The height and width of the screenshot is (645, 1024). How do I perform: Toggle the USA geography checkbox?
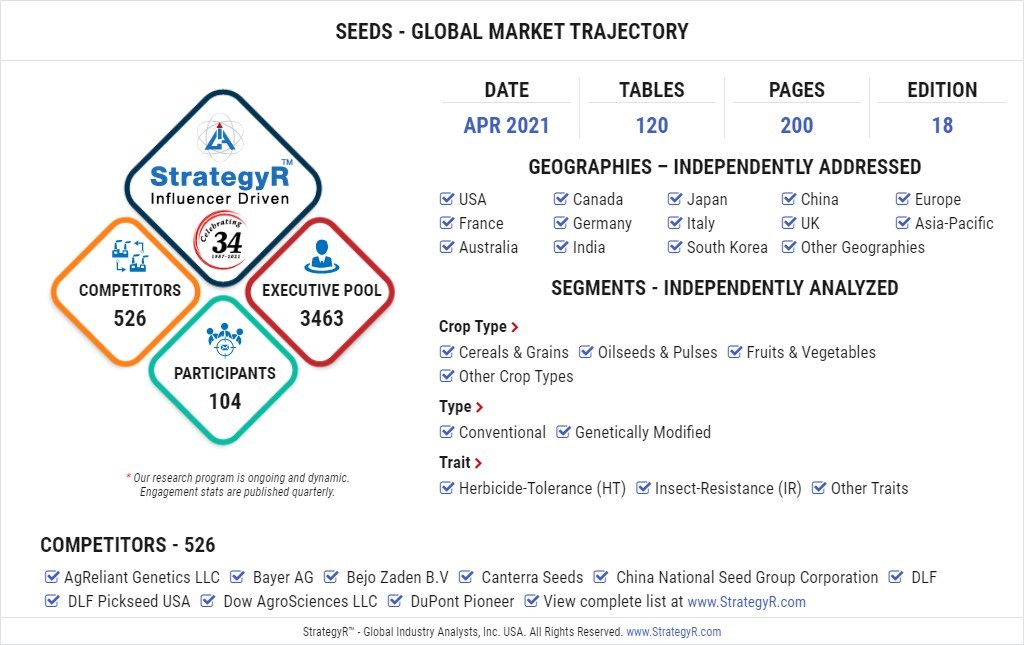coord(447,199)
